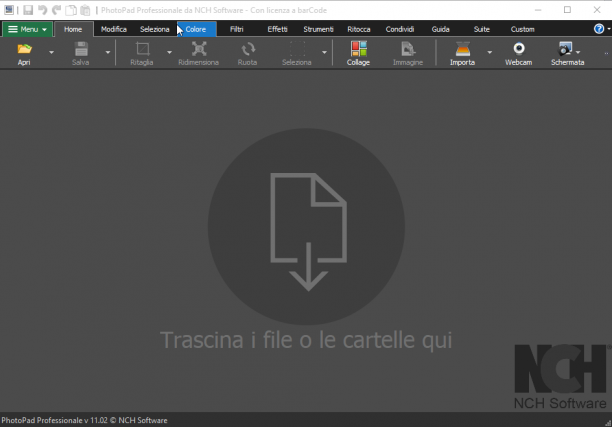Click the Immagine toolbar icon

coord(408,53)
